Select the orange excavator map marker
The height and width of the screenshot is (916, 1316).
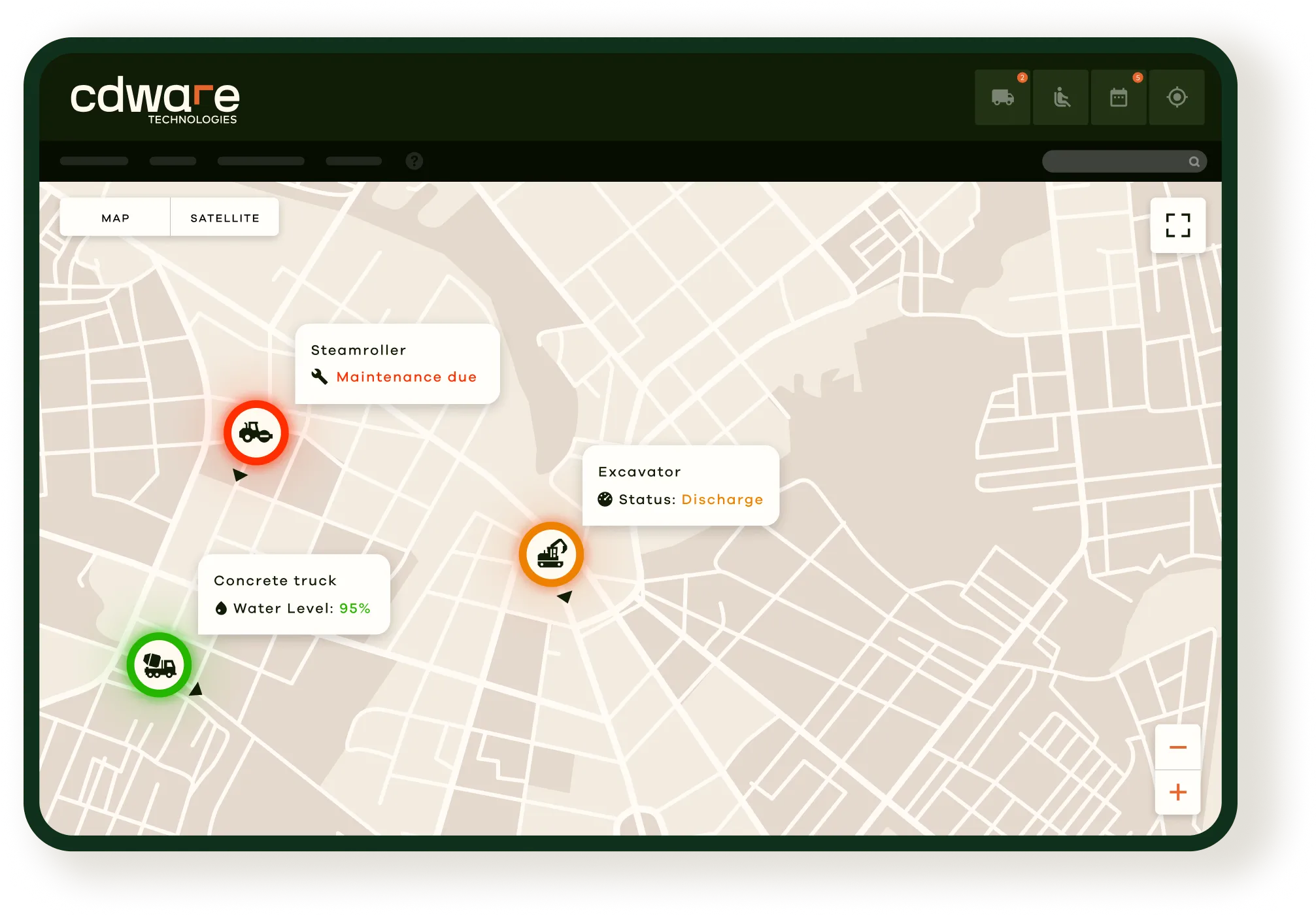click(x=551, y=554)
